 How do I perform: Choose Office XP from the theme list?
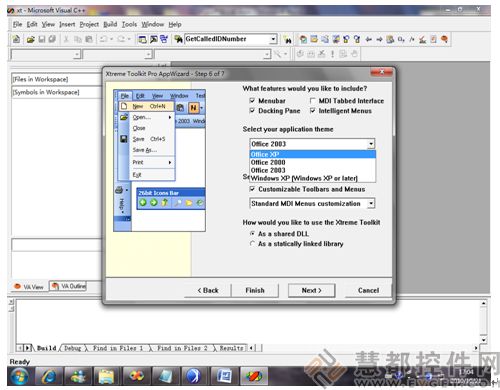click(313, 154)
